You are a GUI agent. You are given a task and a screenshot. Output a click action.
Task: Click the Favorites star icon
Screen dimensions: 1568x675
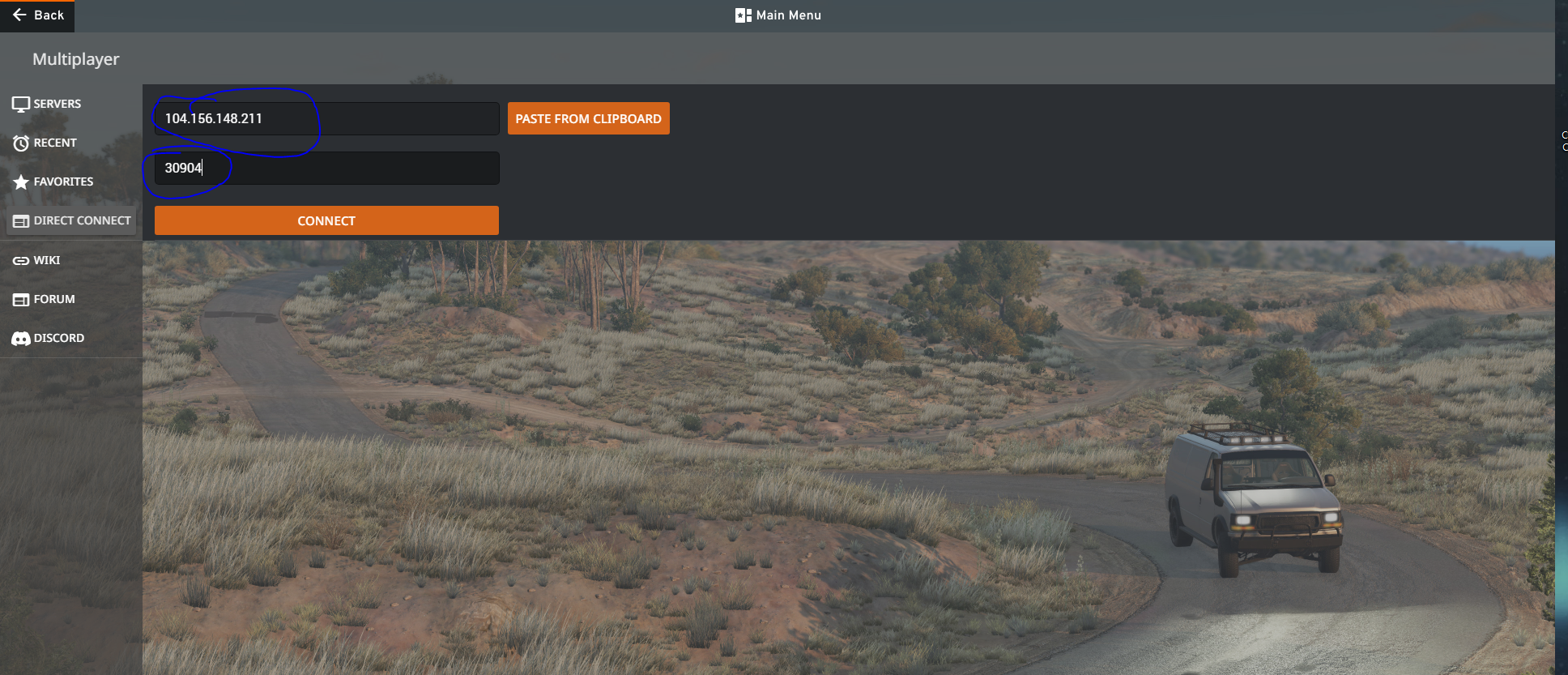(x=21, y=182)
